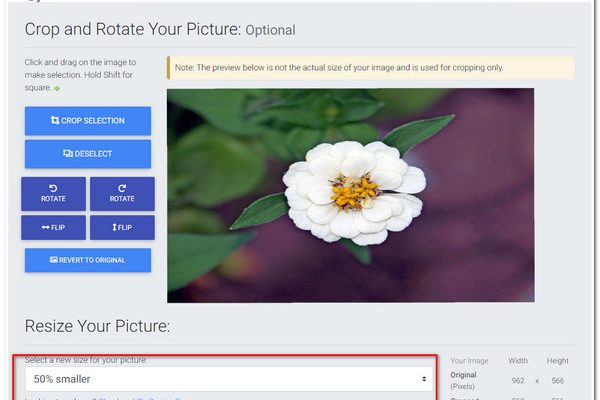Click the original width value 962
Screen dimensions: 600x400
point(518,380)
